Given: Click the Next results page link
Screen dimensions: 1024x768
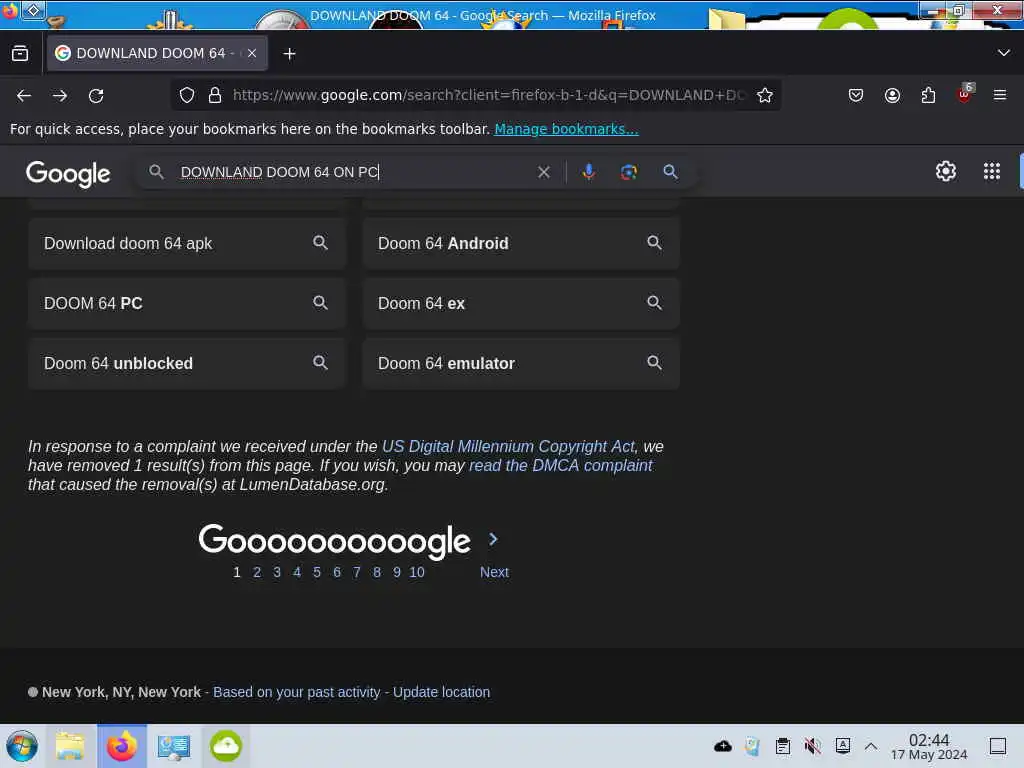Looking at the screenshot, I should pos(494,572).
